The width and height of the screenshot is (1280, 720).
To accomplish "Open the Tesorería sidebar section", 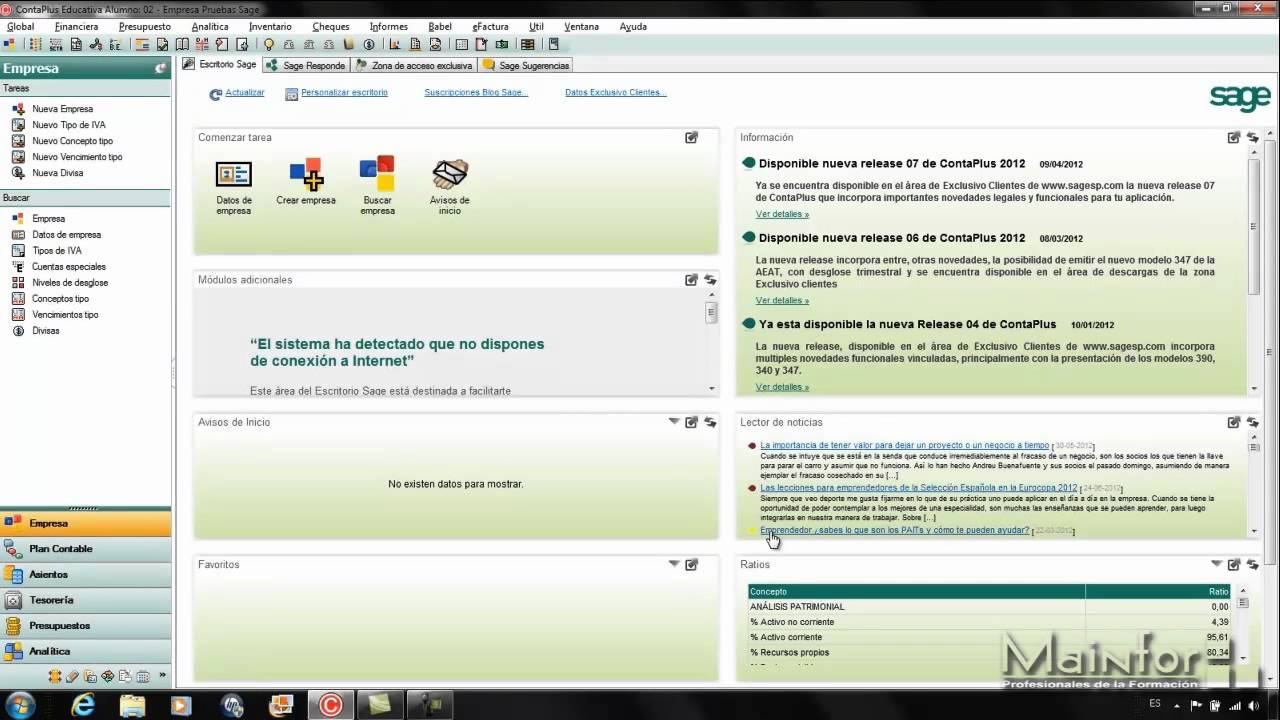I will [85, 600].
